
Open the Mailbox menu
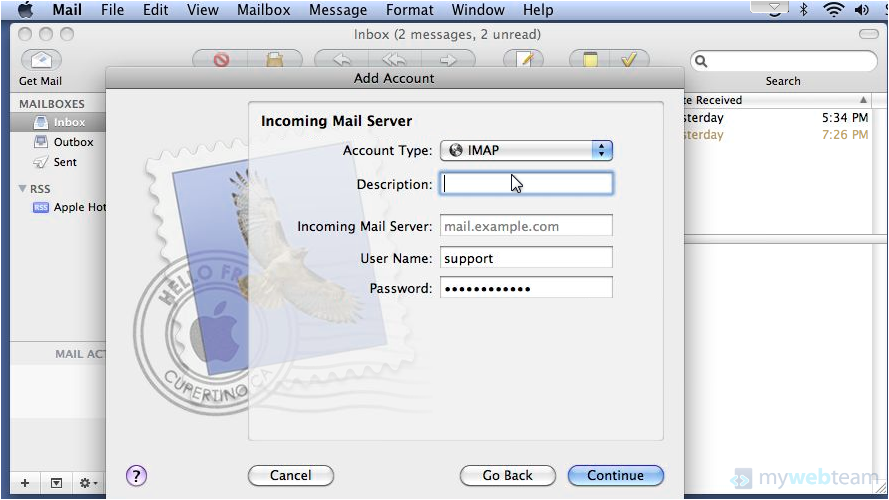click(x=264, y=10)
